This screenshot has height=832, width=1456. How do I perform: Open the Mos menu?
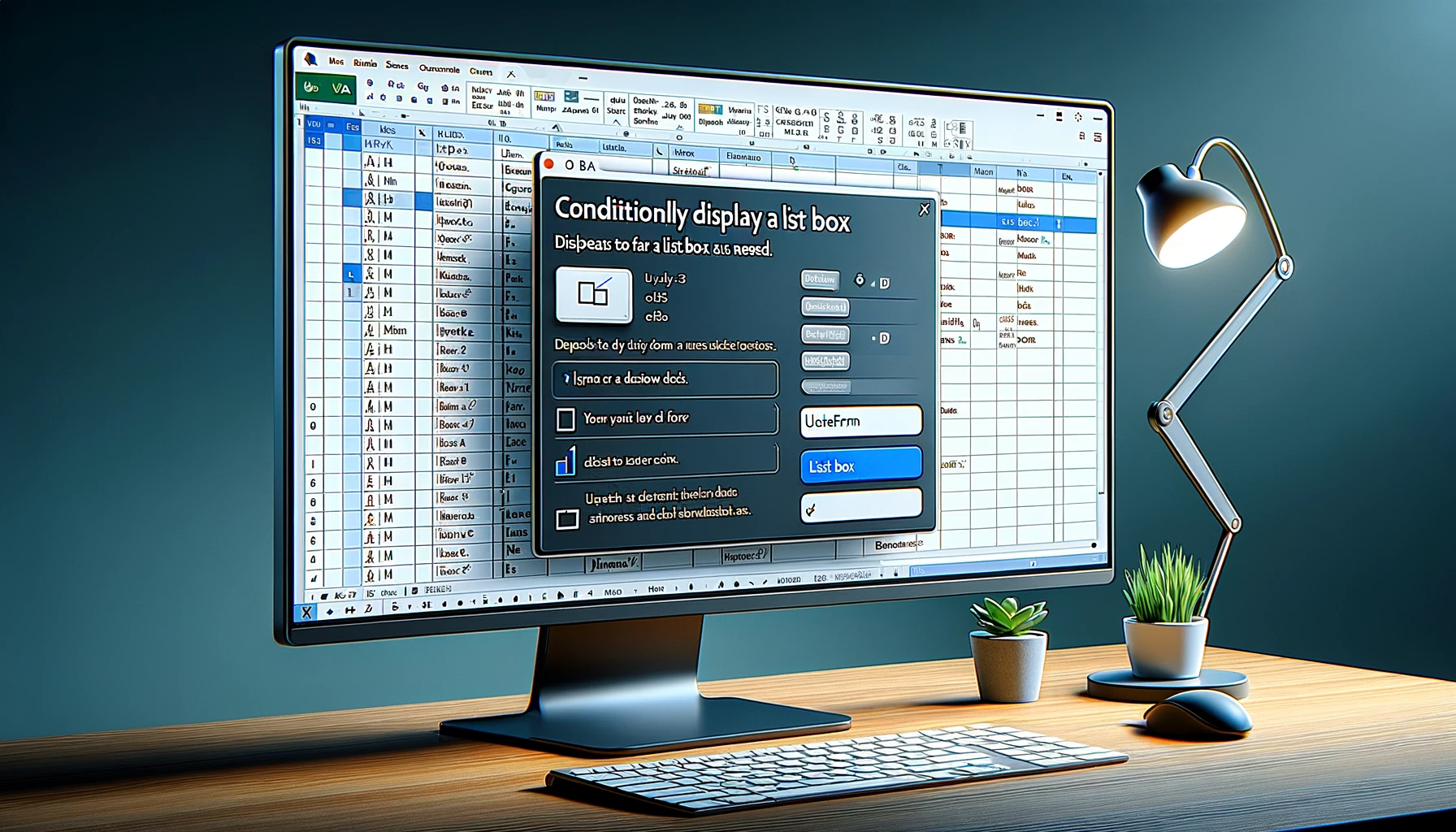tap(336, 61)
